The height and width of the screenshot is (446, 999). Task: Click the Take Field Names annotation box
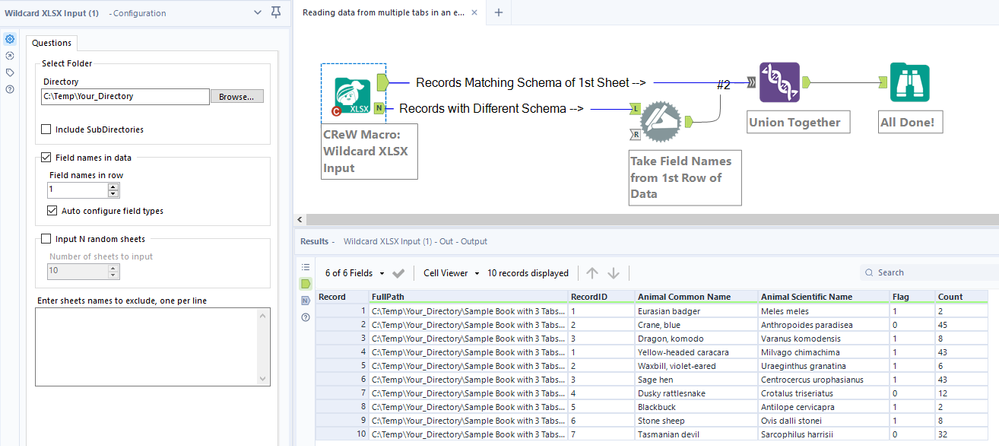point(686,177)
